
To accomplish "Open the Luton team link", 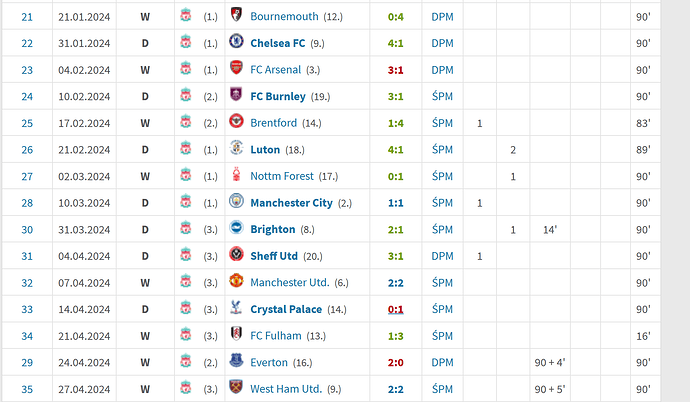I will point(265,150).
